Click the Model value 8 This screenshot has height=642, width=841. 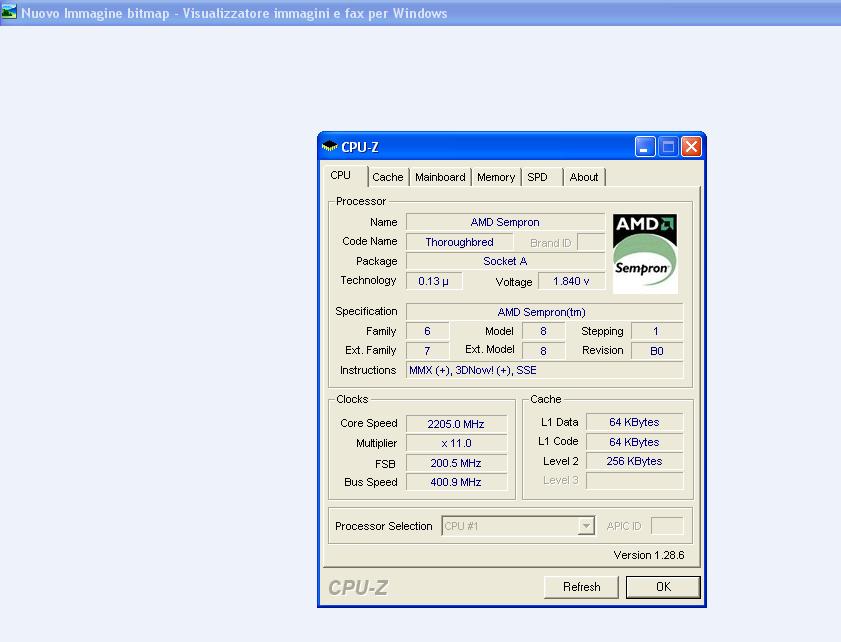point(543,331)
